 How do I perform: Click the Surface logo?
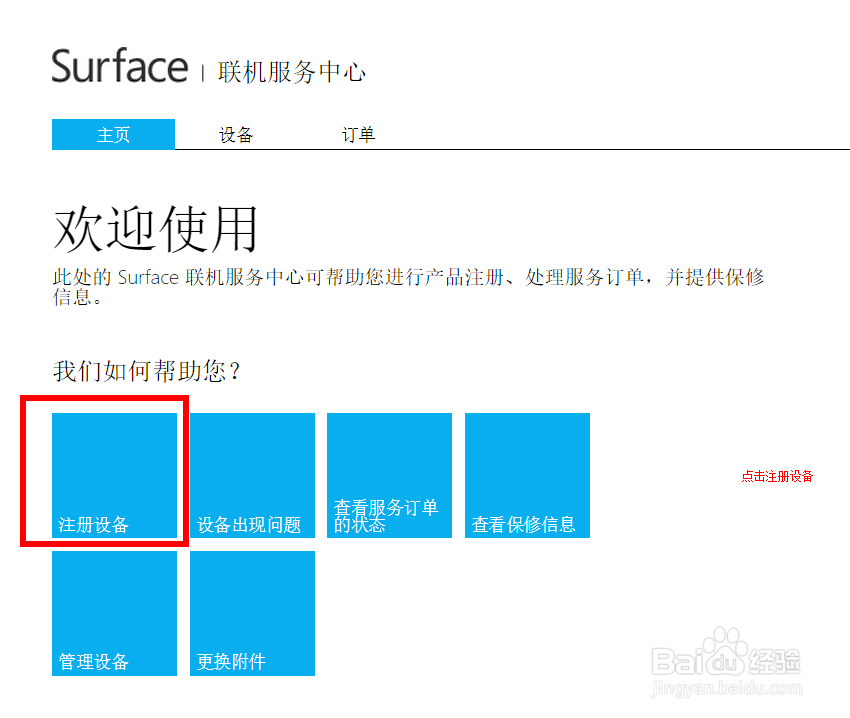pyautogui.click(x=119, y=66)
